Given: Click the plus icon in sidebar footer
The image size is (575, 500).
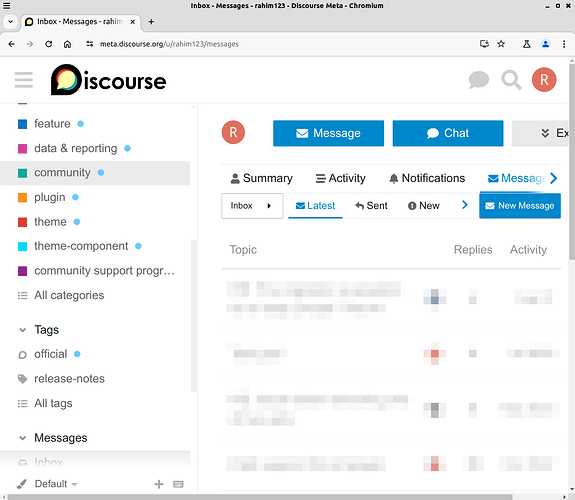Looking at the screenshot, I should [159, 484].
